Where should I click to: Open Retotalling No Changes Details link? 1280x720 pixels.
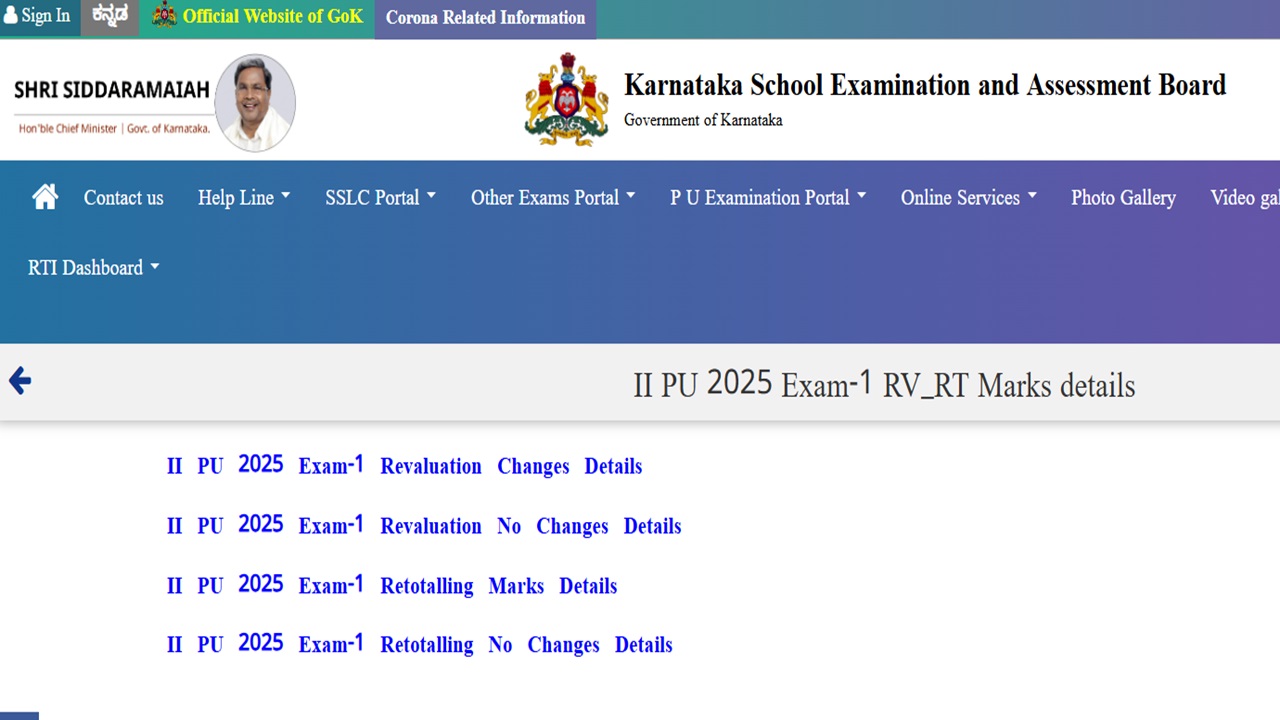coord(420,645)
